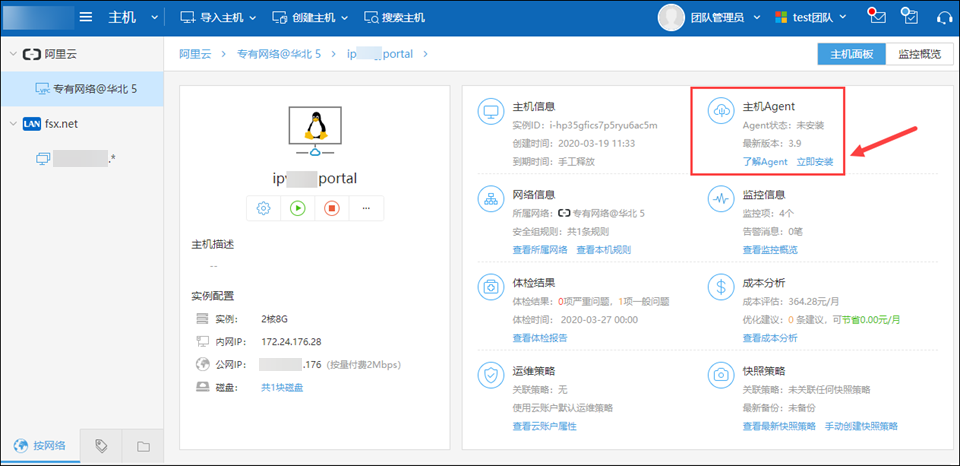
Task: Click the 快照策略 camera icon
Action: point(722,375)
